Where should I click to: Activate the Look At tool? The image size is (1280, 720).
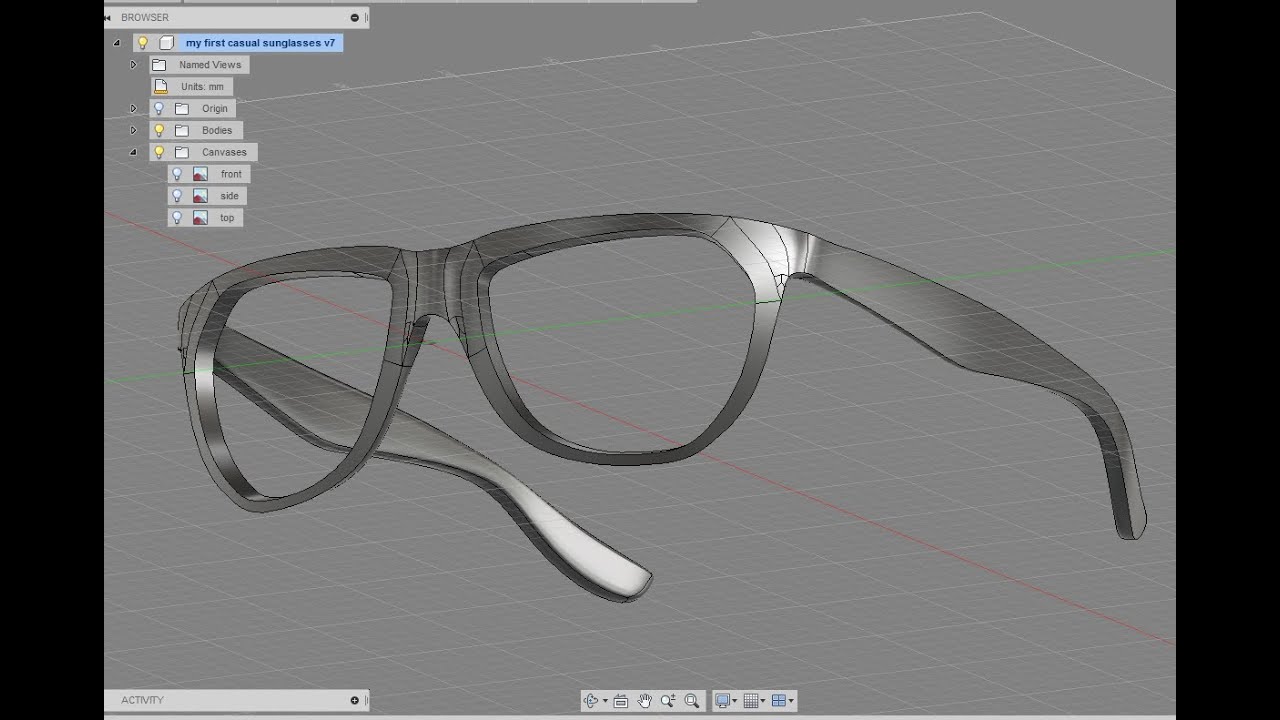621,701
